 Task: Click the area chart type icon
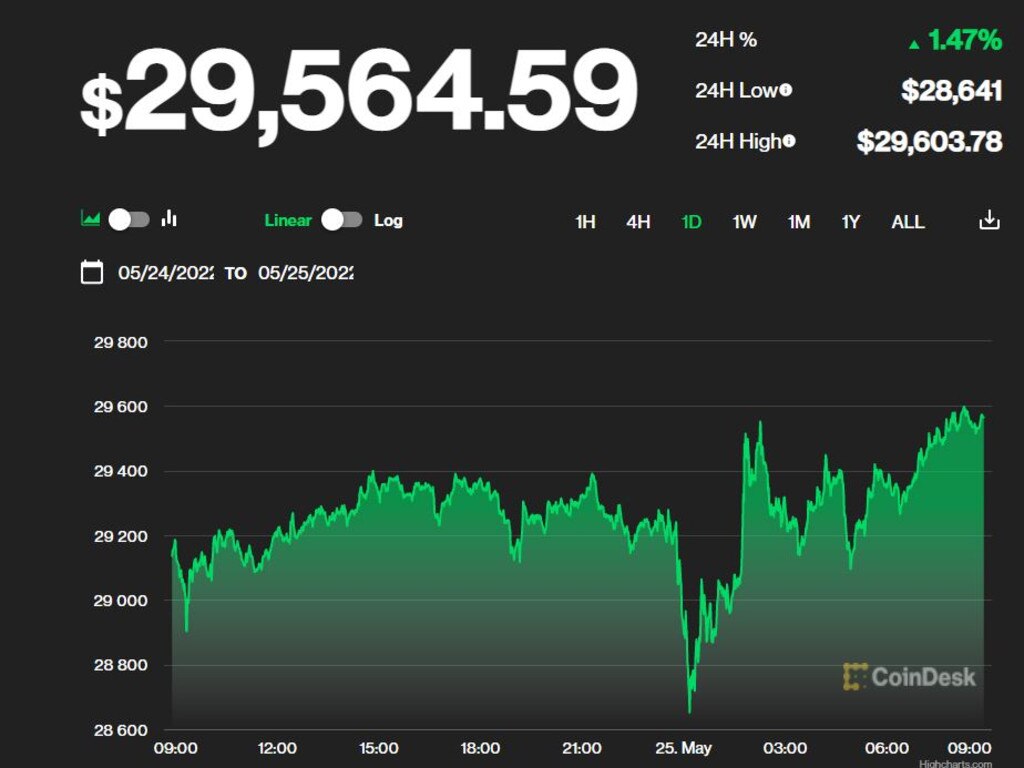coord(90,219)
